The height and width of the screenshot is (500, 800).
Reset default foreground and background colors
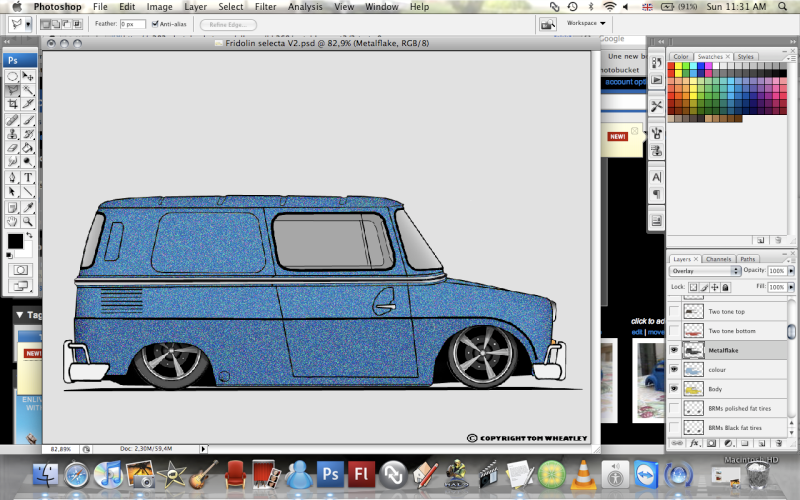9,255
